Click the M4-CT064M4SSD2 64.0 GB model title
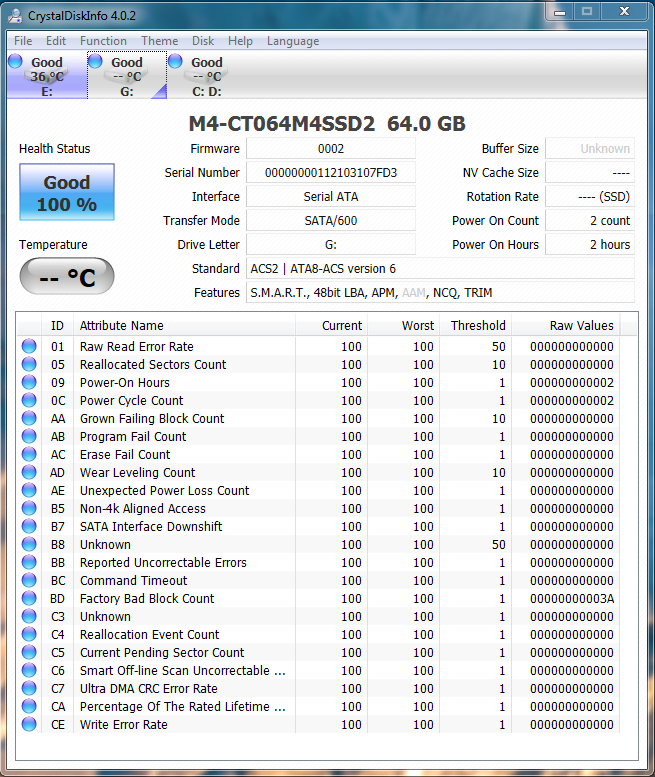The image size is (655, 777). 327,124
